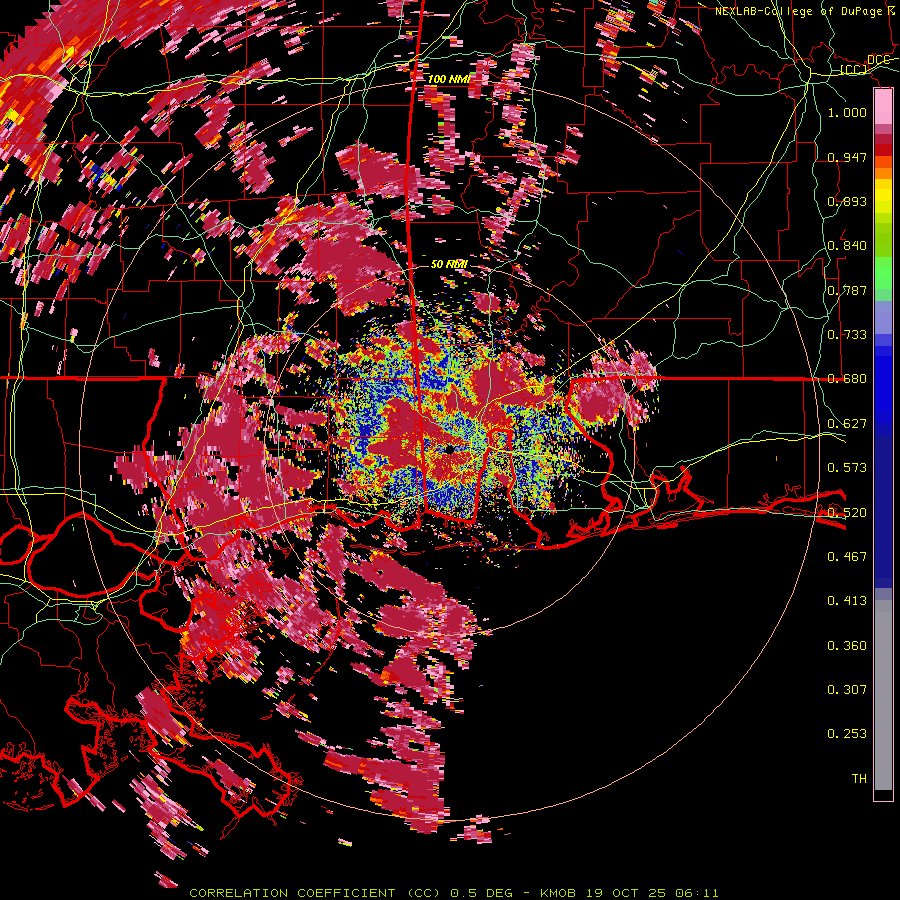Click CORRELATION COEFFICIENT in the bottom caption
Viewport: 900px width, 900px height.
click(x=292, y=893)
